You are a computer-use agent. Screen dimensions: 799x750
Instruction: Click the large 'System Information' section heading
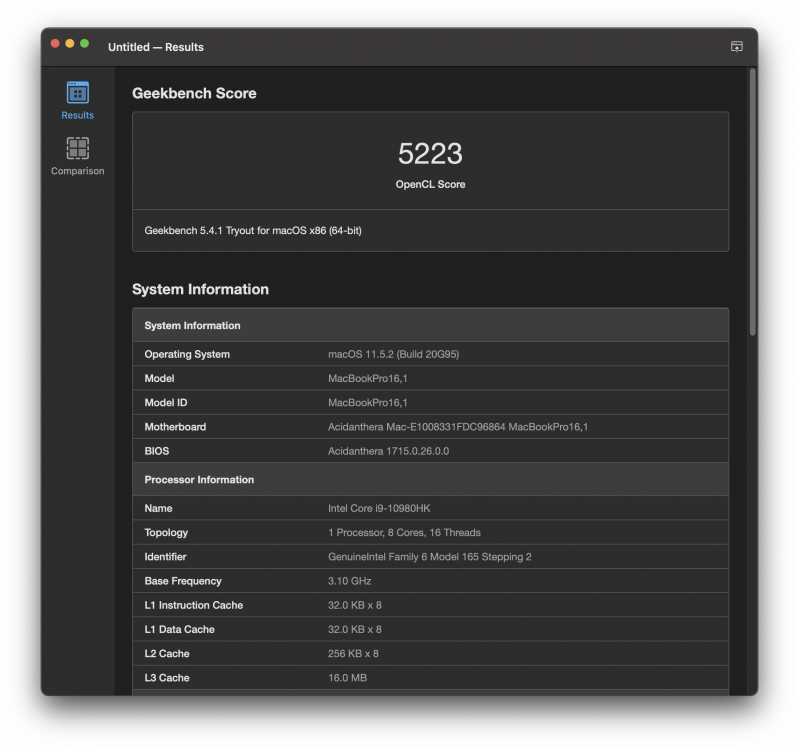click(200, 289)
